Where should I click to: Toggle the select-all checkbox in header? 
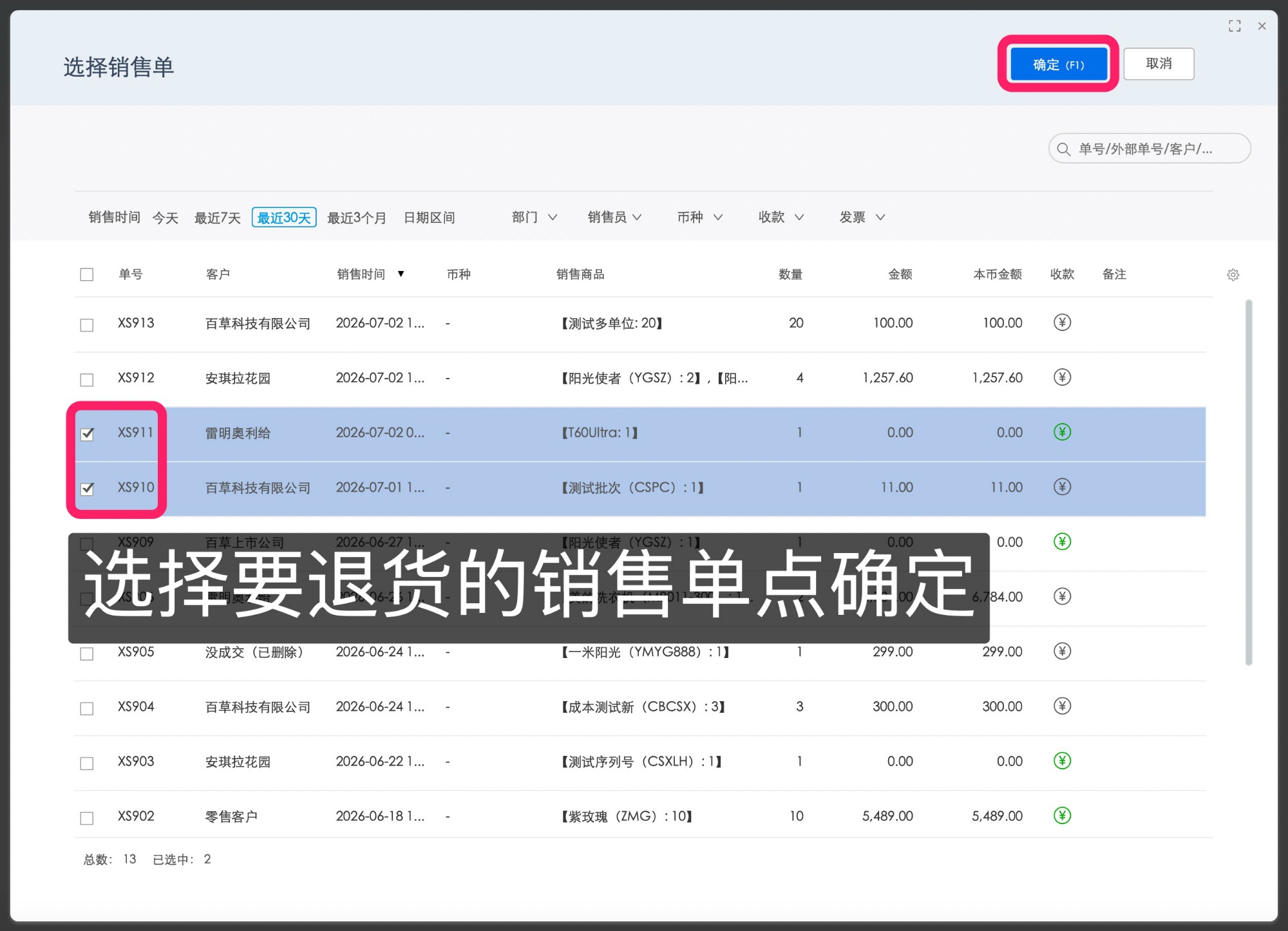click(87, 275)
